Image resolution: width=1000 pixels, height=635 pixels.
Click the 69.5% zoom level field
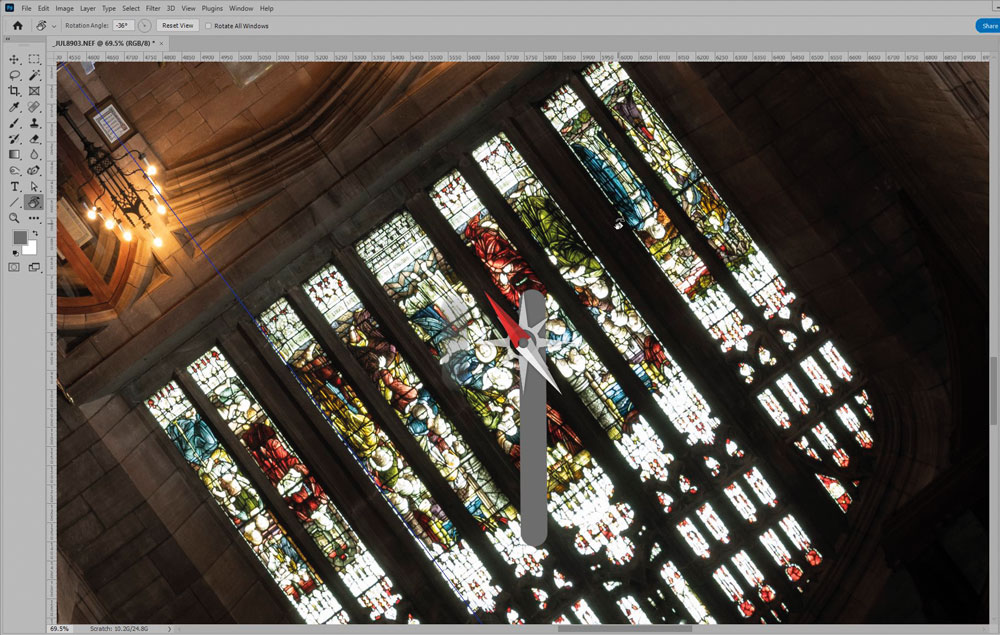tap(59, 629)
